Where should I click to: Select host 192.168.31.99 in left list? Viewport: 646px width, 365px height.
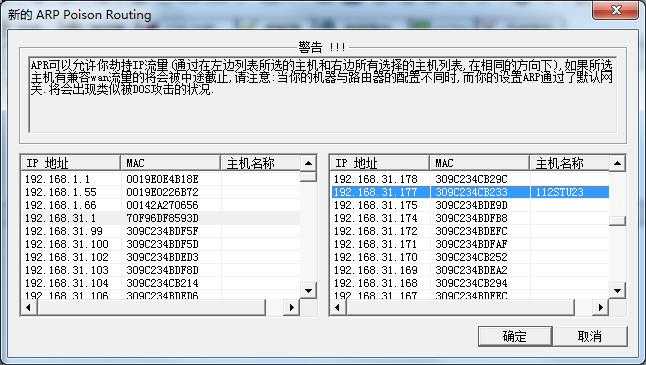[161, 231]
